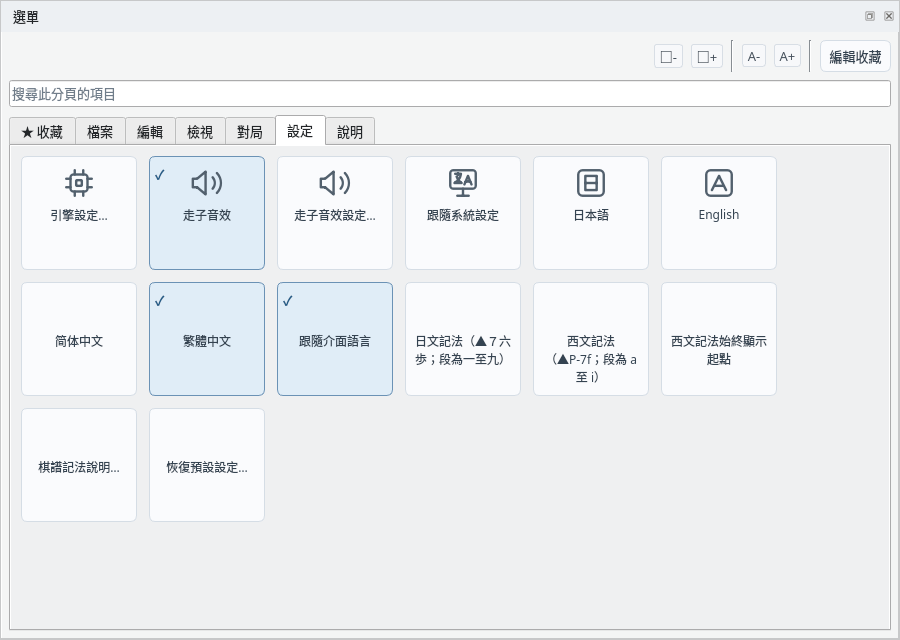Open 走子音效設定 sound settings tile
900x640 pixels.
pyautogui.click(x=335, y=213)
